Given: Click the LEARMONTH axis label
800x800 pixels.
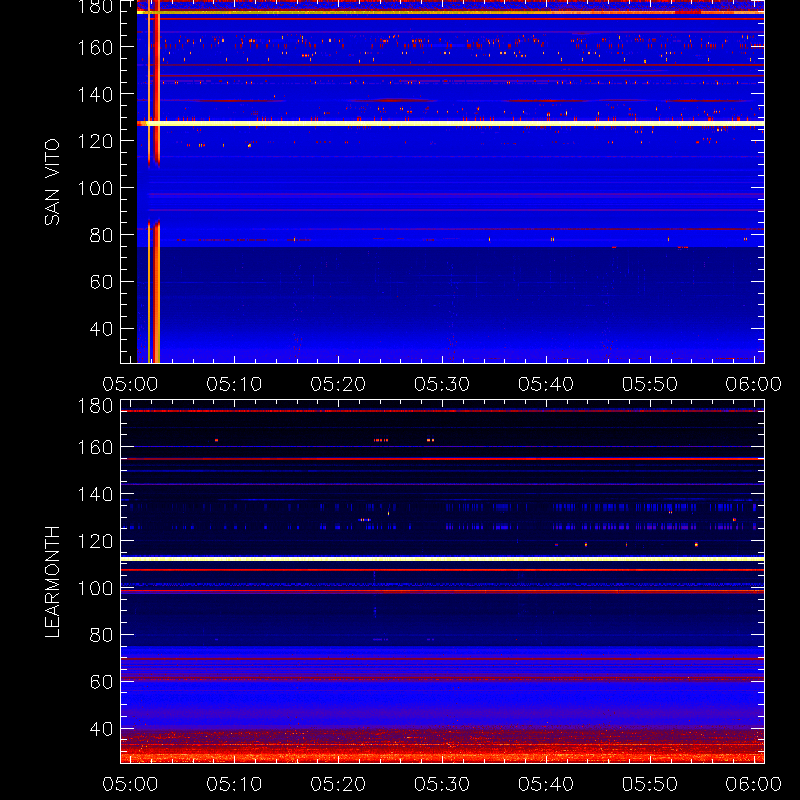Looking at the screenshot, I should tap(53, 582).
